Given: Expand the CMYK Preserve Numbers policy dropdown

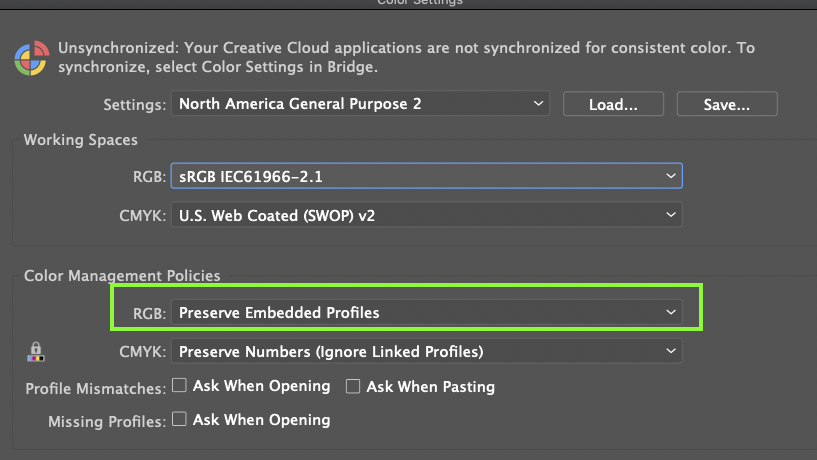Looking at the screenshot, I should point(426,351).
